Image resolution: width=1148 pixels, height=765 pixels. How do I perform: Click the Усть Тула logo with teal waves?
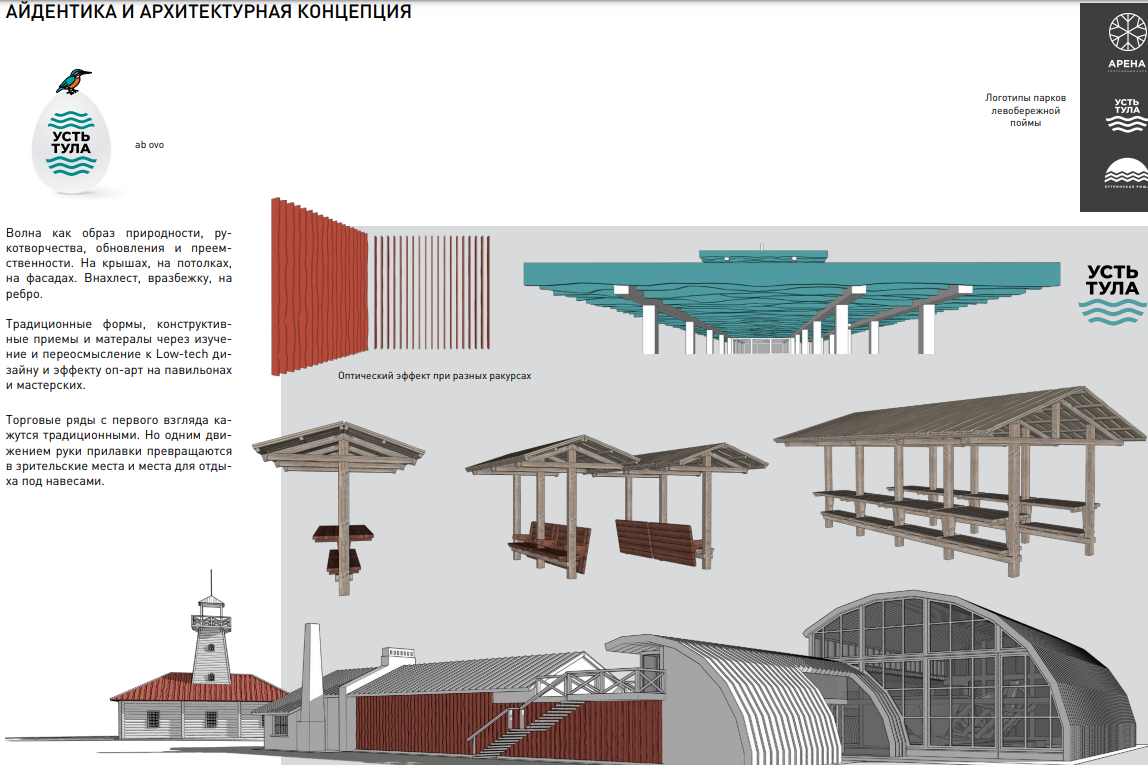click(x=1112, y=295)
